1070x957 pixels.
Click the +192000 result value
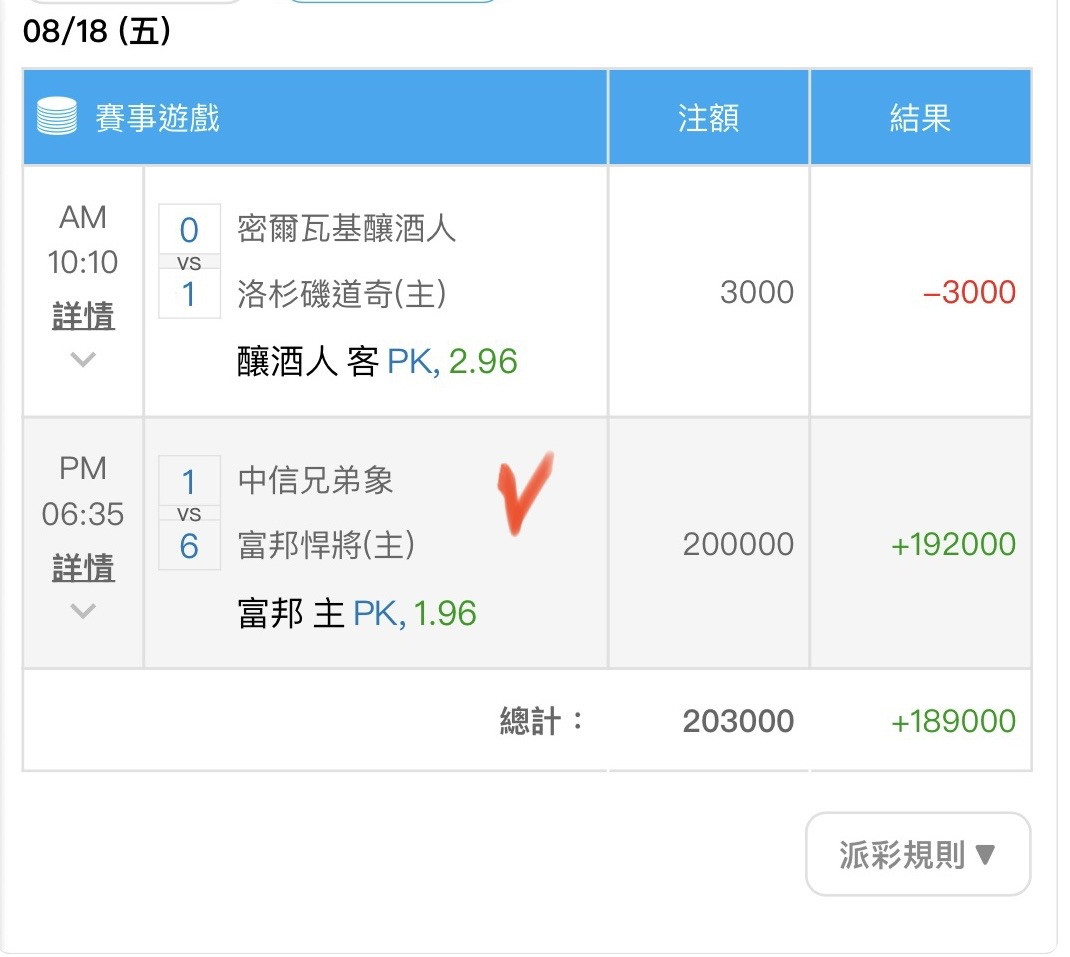click(x=953, y=544)
